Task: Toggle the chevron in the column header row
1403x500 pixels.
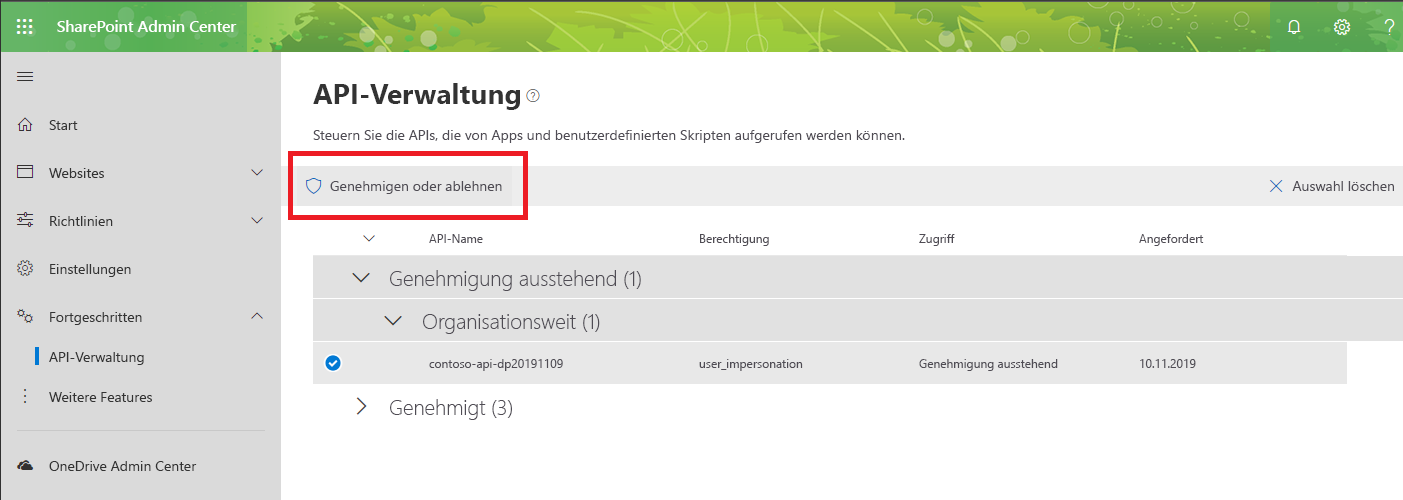Action: click(369, 238)
